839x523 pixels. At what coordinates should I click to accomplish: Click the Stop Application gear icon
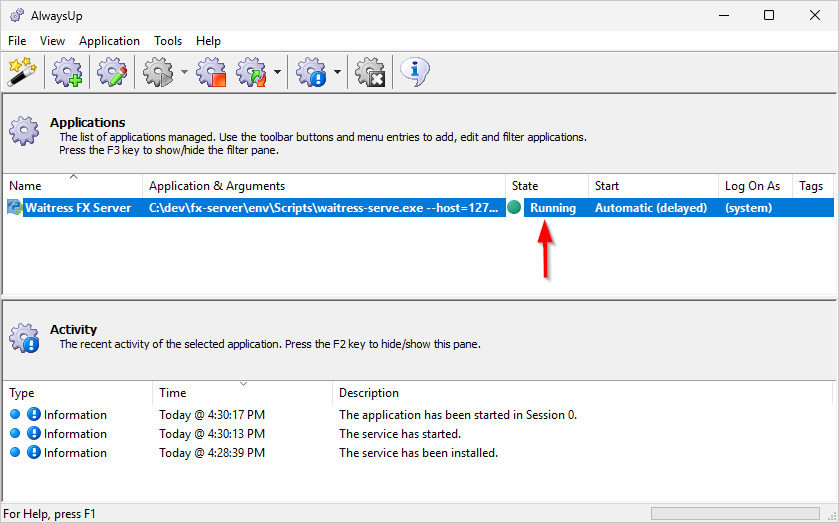point(211,72)
